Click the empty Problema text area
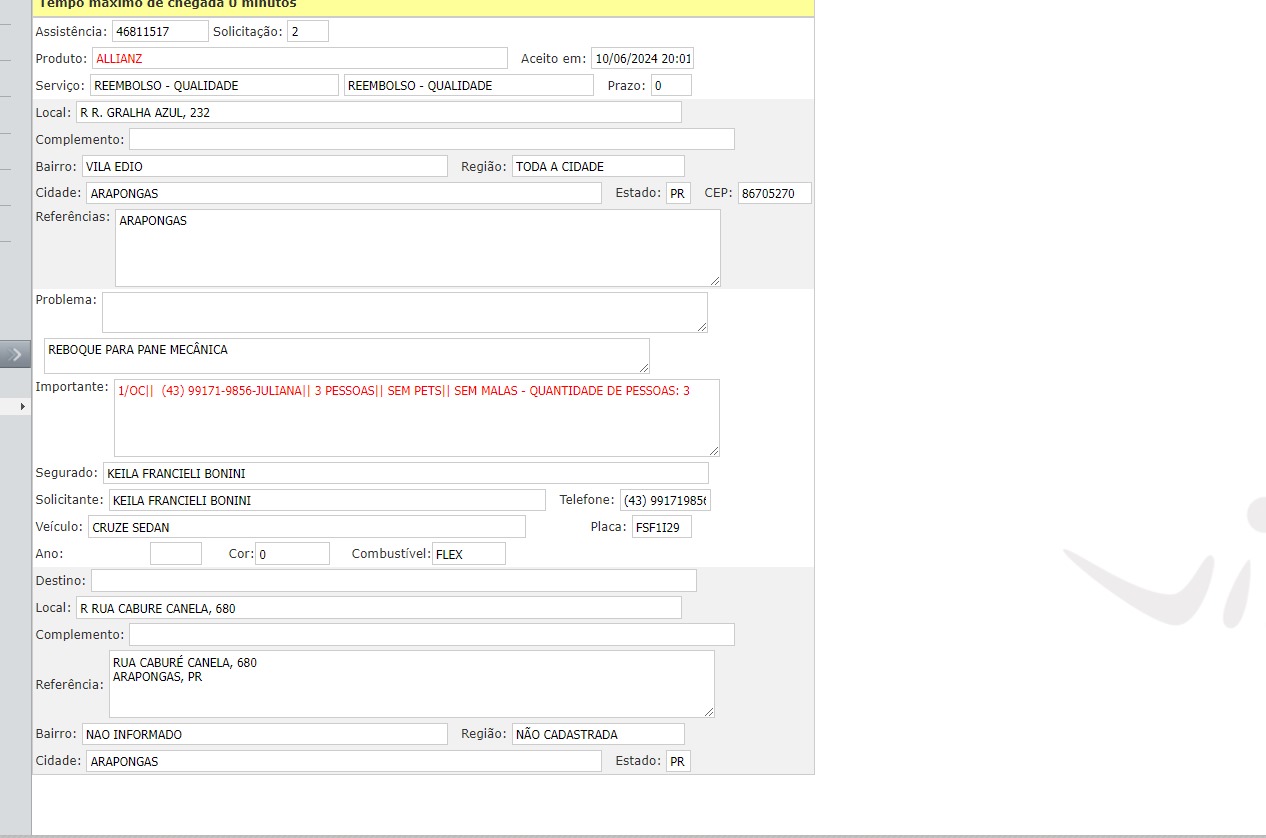Viewport: 1266px width, 838px height. pos(405,313)
